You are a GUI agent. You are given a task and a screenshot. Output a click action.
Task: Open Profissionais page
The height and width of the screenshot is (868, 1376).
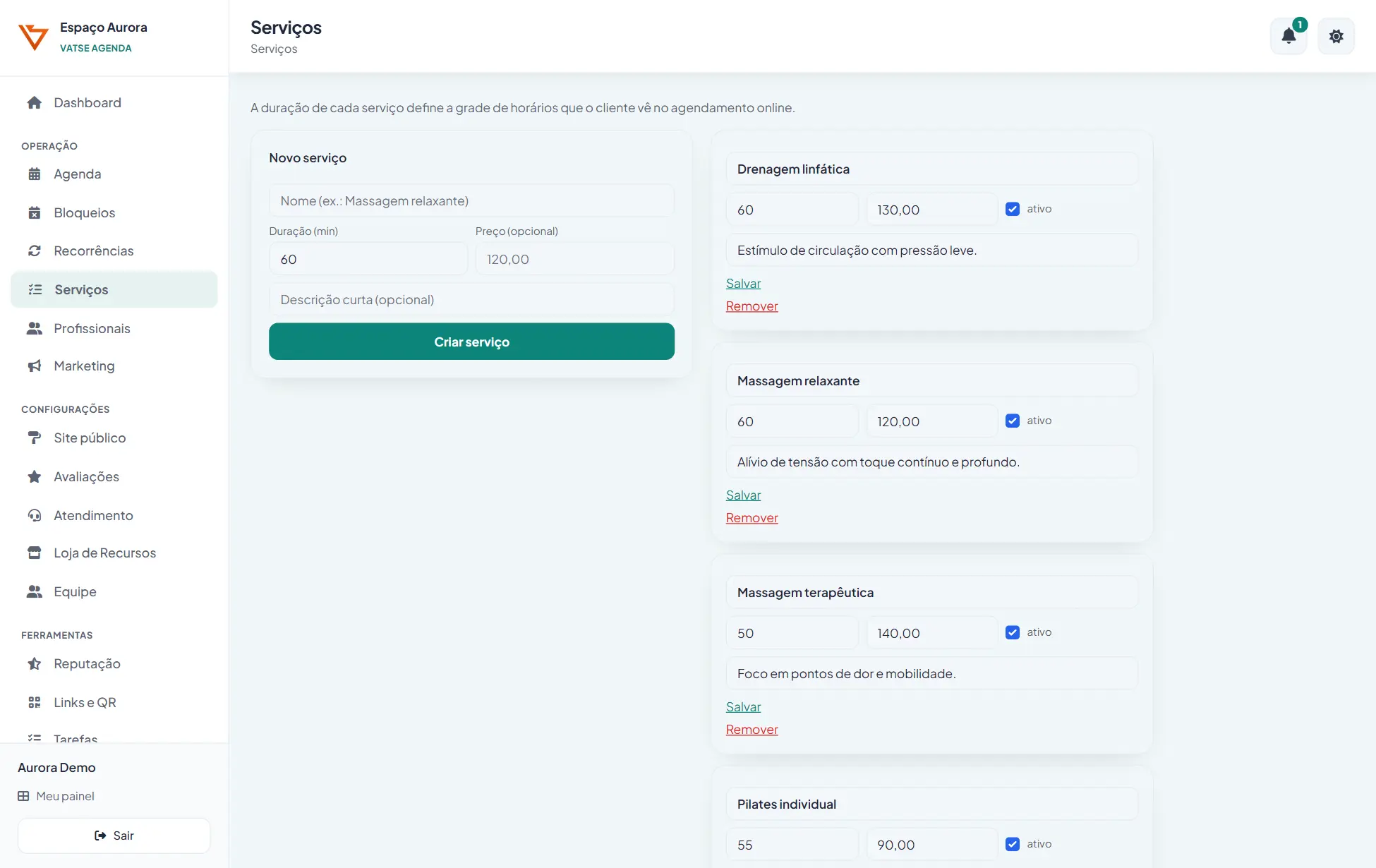click(114, 328)
